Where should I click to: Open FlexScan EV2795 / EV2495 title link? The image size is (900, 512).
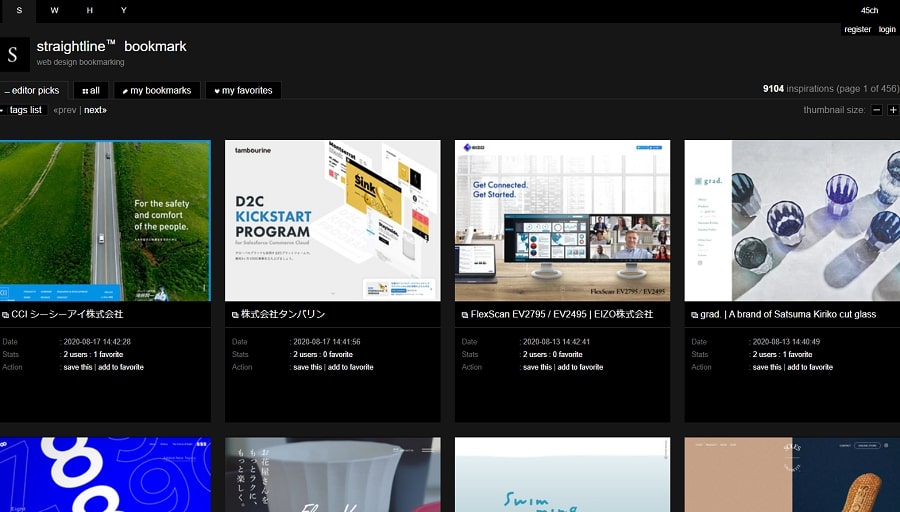click(562, 314)
